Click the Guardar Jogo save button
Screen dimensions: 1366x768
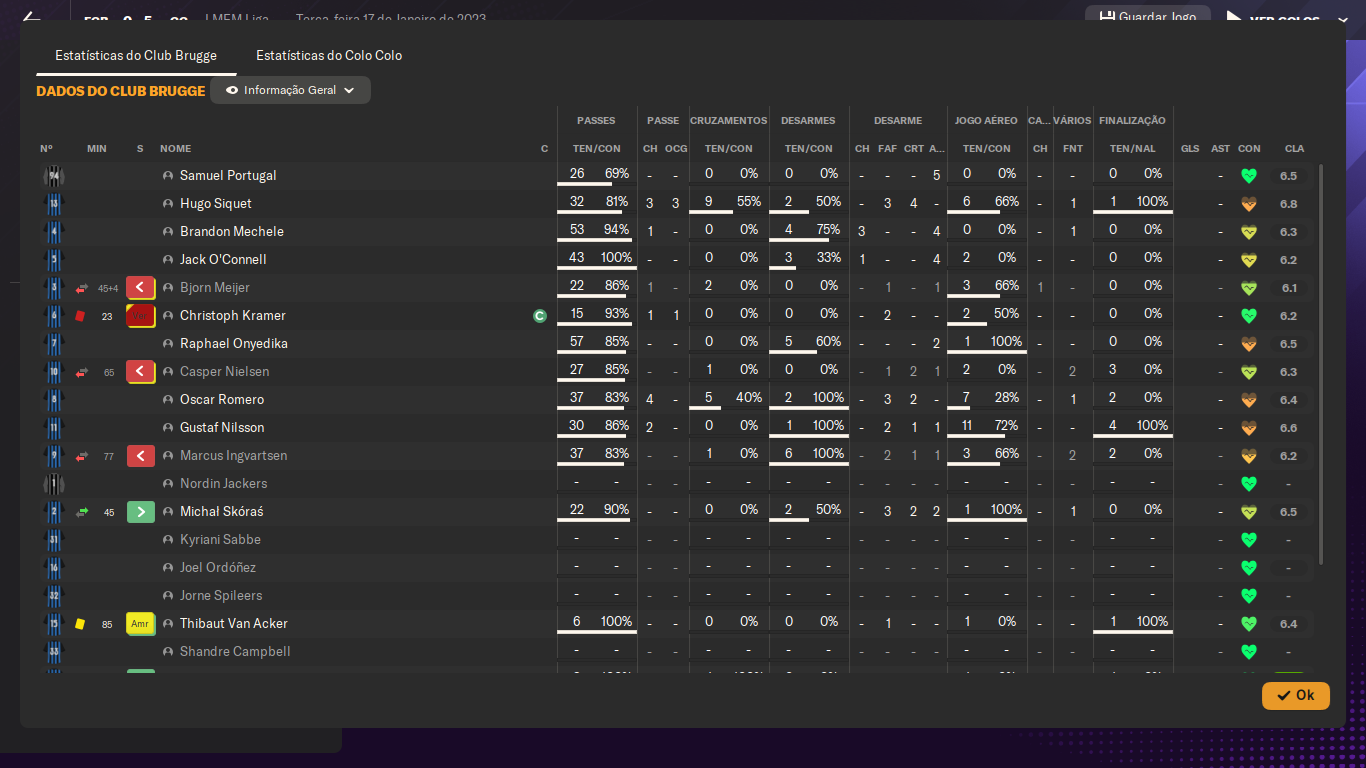click(1147, 17)
